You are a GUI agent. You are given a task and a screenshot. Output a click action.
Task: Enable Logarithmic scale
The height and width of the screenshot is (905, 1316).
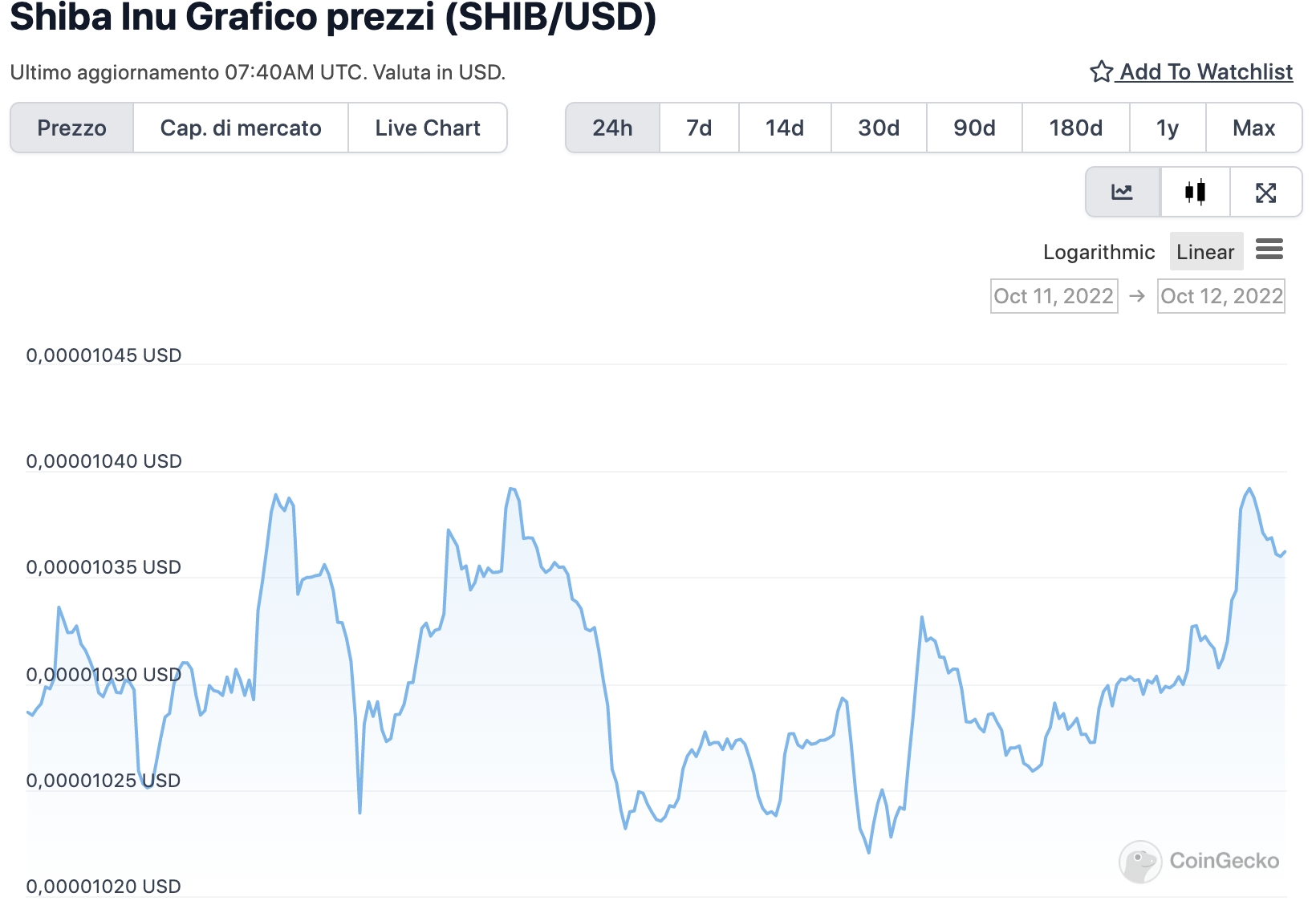(x=1099, y=252)
